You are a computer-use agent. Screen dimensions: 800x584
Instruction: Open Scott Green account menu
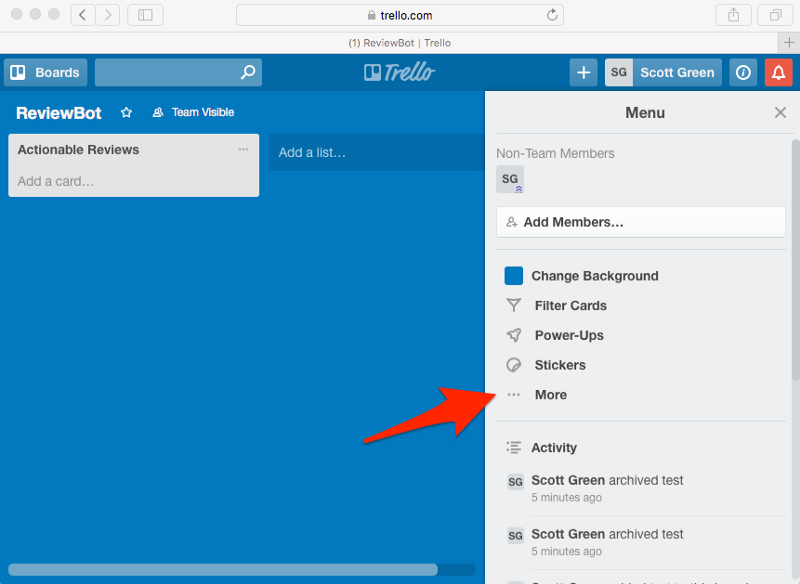coord(663,72)
